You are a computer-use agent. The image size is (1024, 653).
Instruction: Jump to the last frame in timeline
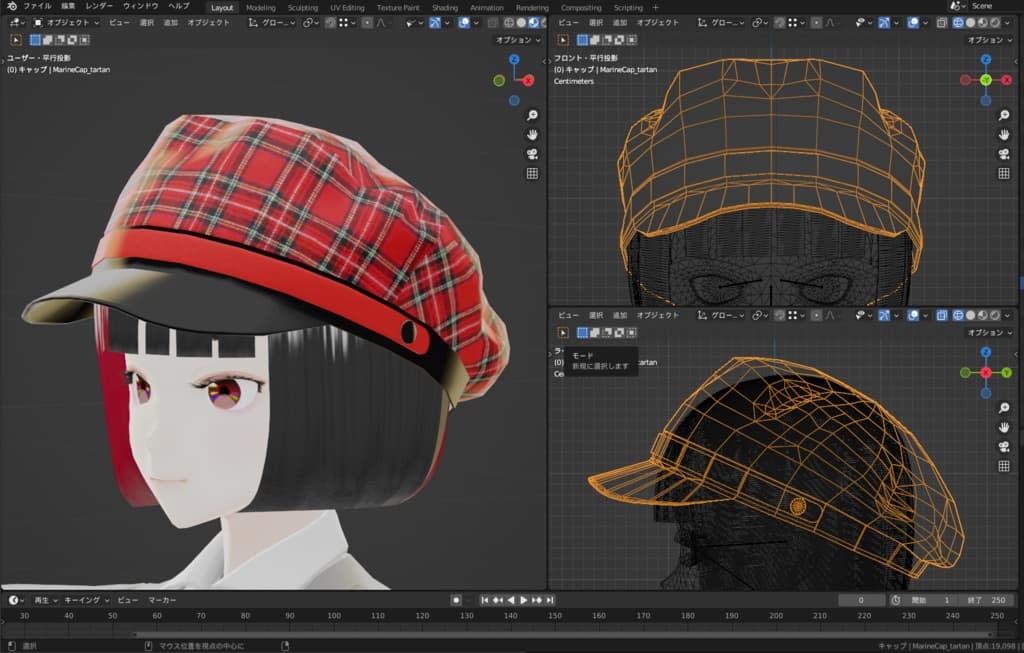point(549,600)
